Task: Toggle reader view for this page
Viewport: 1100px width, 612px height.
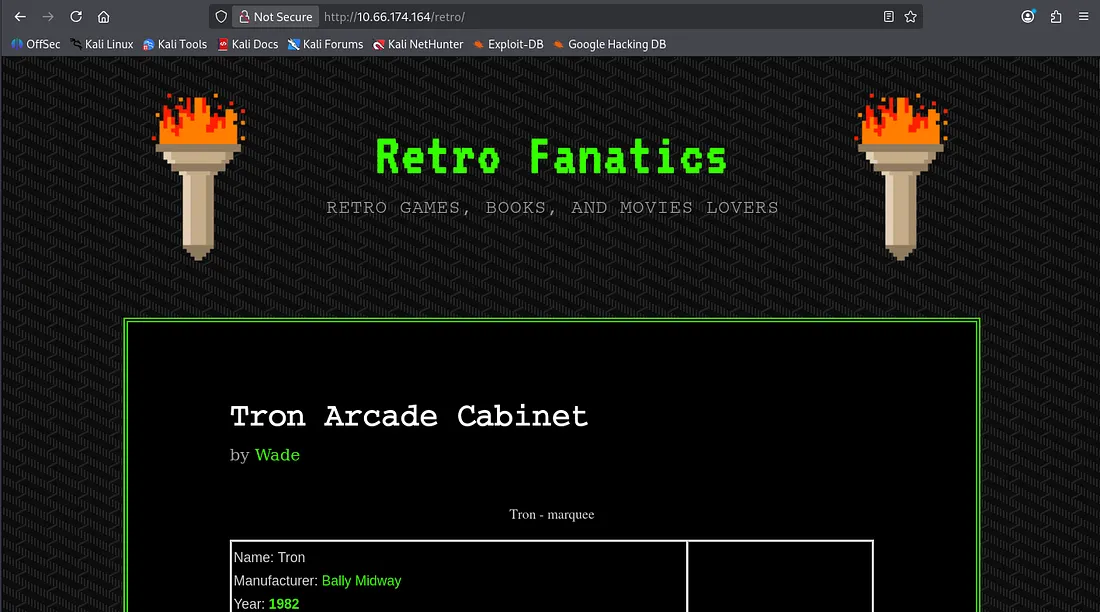Action: click(889, 17)
